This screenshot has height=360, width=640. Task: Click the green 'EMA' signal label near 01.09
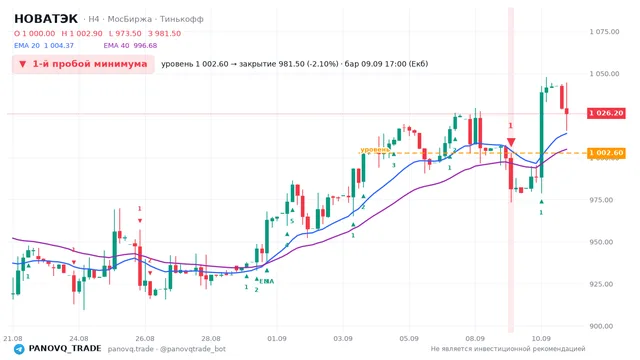(267, 281)
